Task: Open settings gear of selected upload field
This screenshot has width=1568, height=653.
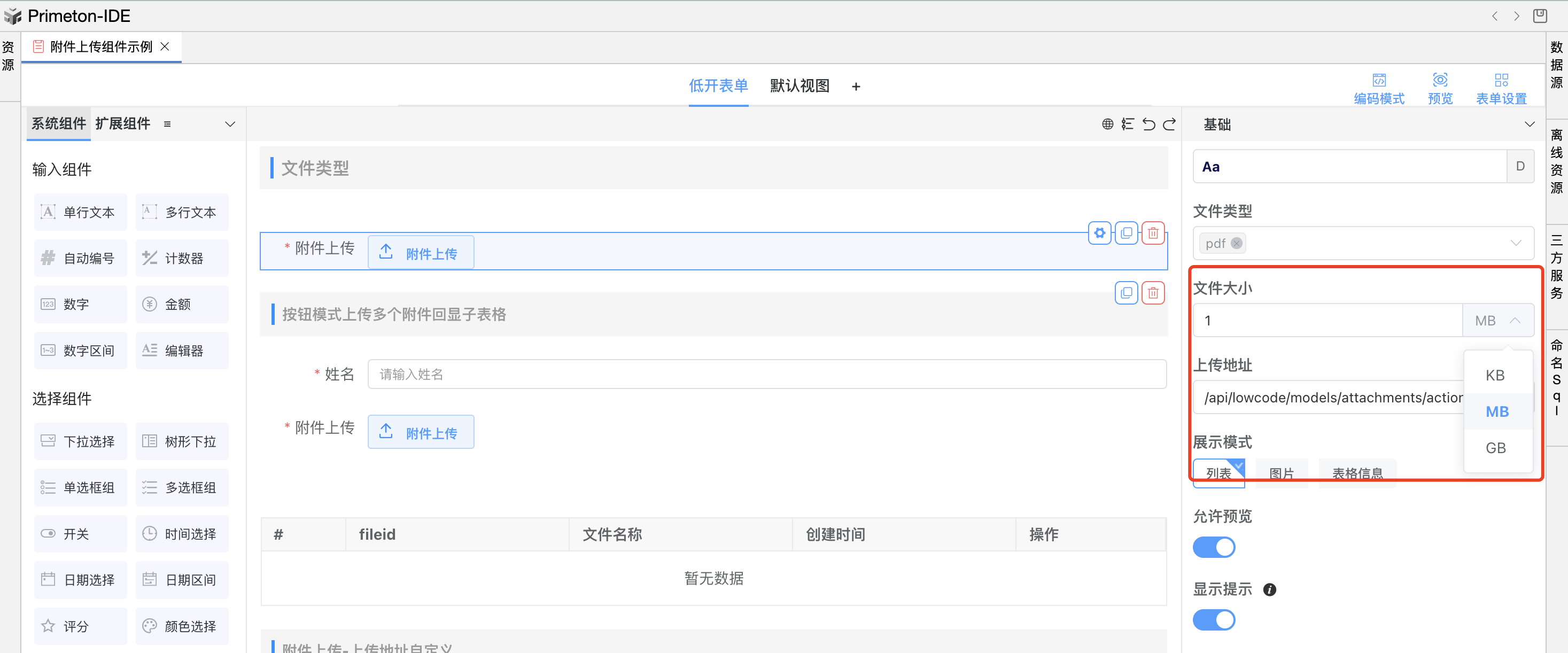Action: pos(1099,232)
